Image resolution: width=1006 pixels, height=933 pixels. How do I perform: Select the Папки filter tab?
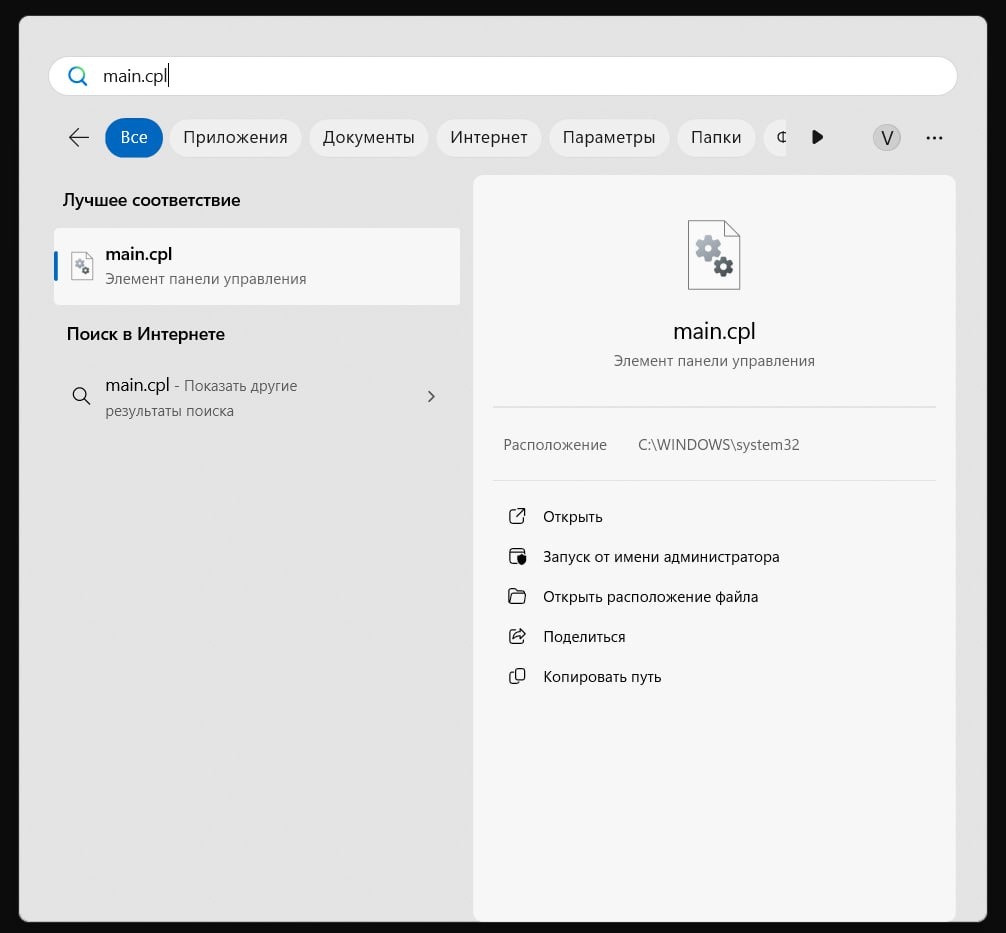click(x=716, y=137)
